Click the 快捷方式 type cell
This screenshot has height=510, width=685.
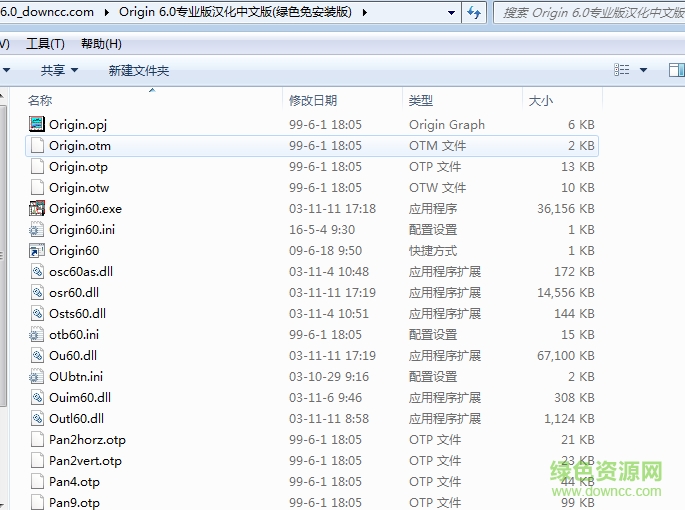tap(433, 250)
